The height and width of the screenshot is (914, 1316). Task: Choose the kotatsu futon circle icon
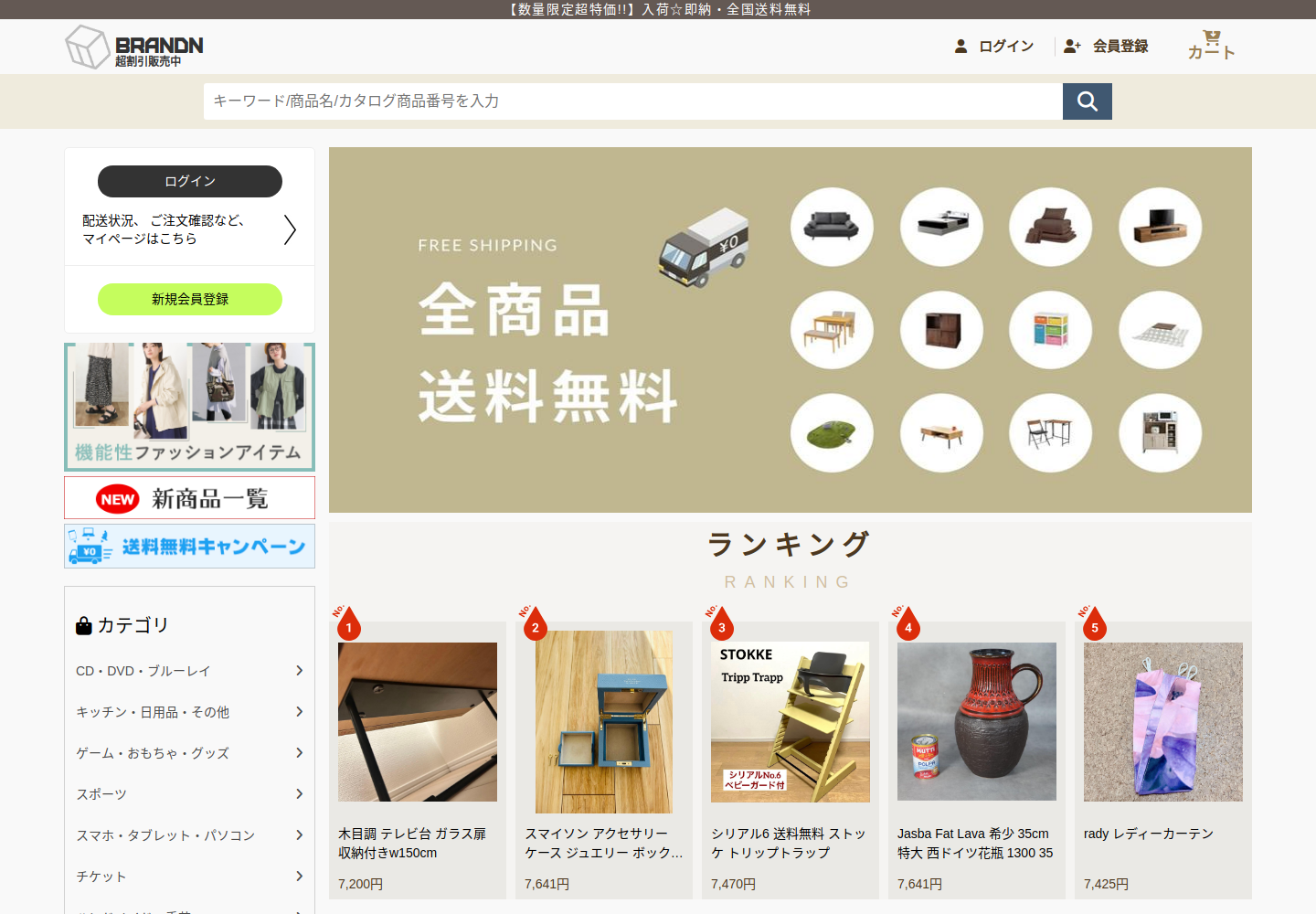point(1161,330)
